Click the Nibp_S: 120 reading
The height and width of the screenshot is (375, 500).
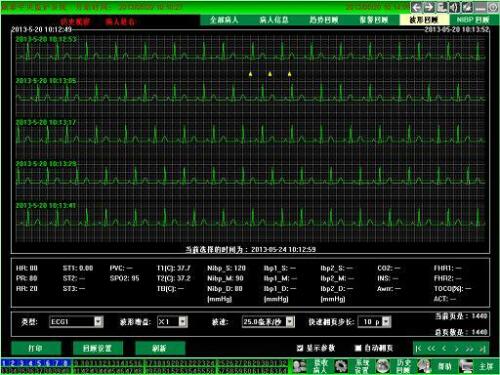coord(226,268)
